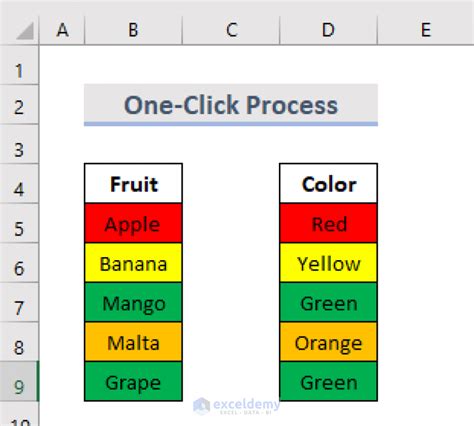
Task: Click the Orange color cell
Action: click(x=329, y=342)
